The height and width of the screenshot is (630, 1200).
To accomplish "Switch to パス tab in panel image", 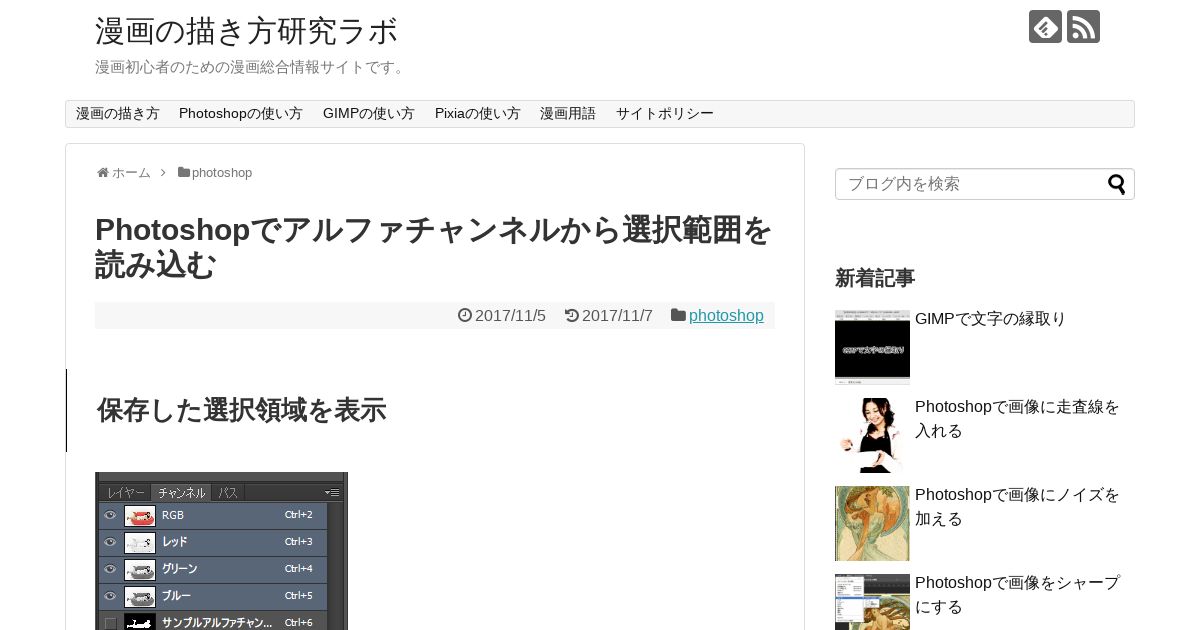I will coord(228,493).
